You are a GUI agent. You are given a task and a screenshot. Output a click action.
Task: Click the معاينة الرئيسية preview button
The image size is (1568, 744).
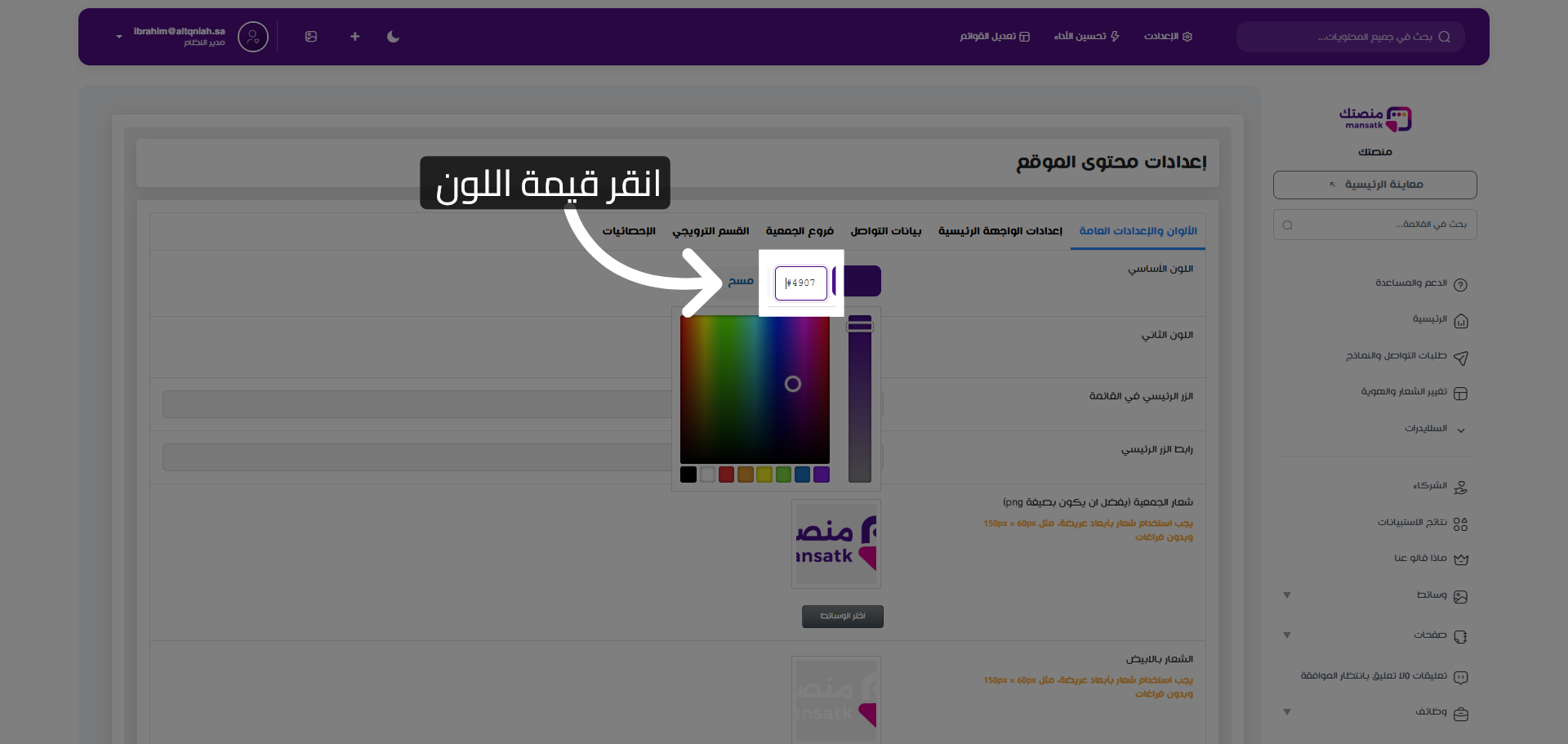1374,185
